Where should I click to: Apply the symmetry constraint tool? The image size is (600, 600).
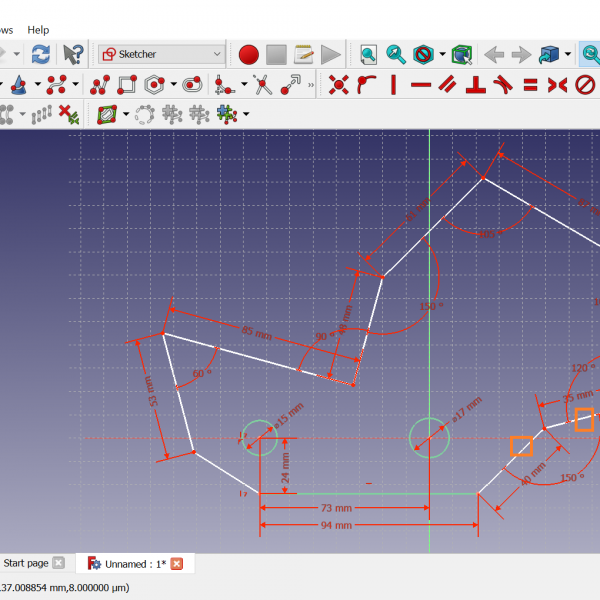coord(558,85)
